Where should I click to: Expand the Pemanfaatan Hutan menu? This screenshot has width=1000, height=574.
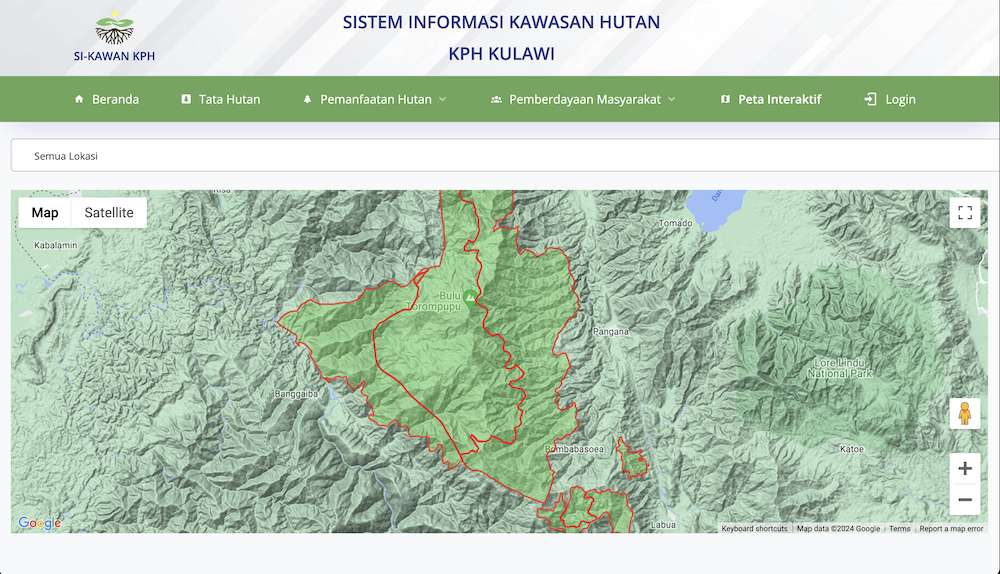click(375, 99)
